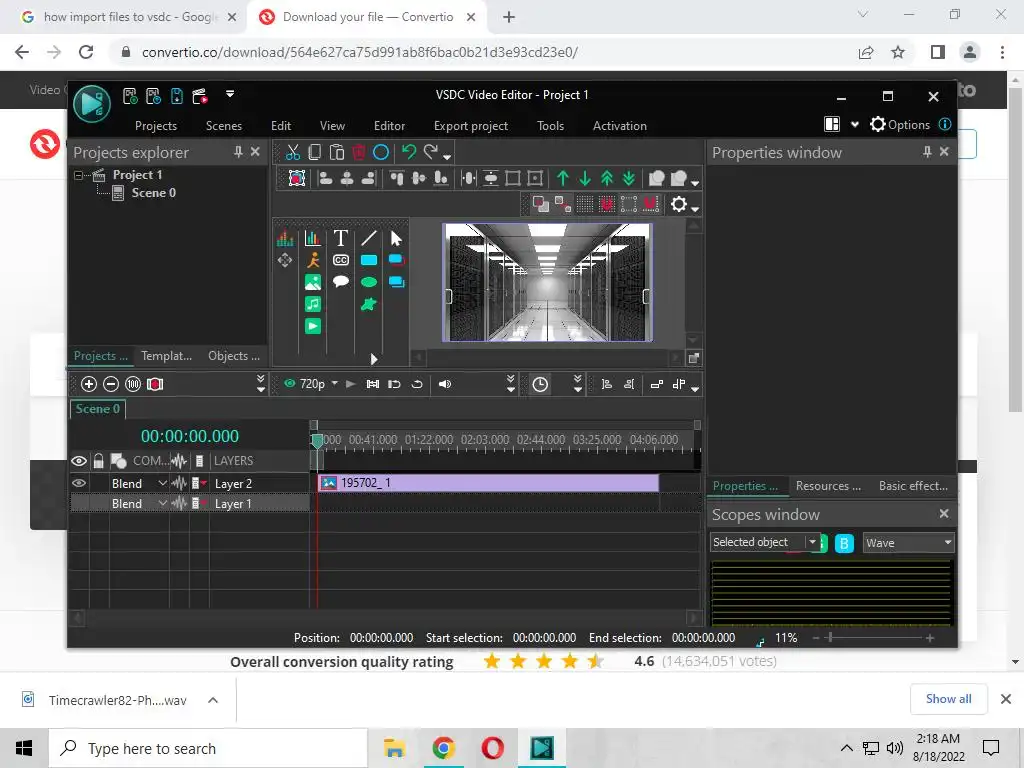Open the Tools menu
Image resolution: width=1024 pixels, height=768 pixels.
coord(551,125)
